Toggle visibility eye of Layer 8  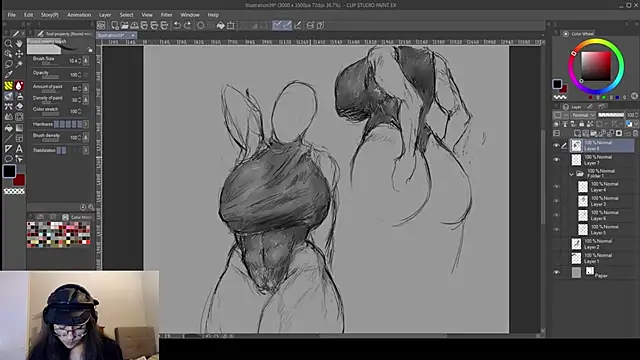pyautogui.click(x=556, y=146)
